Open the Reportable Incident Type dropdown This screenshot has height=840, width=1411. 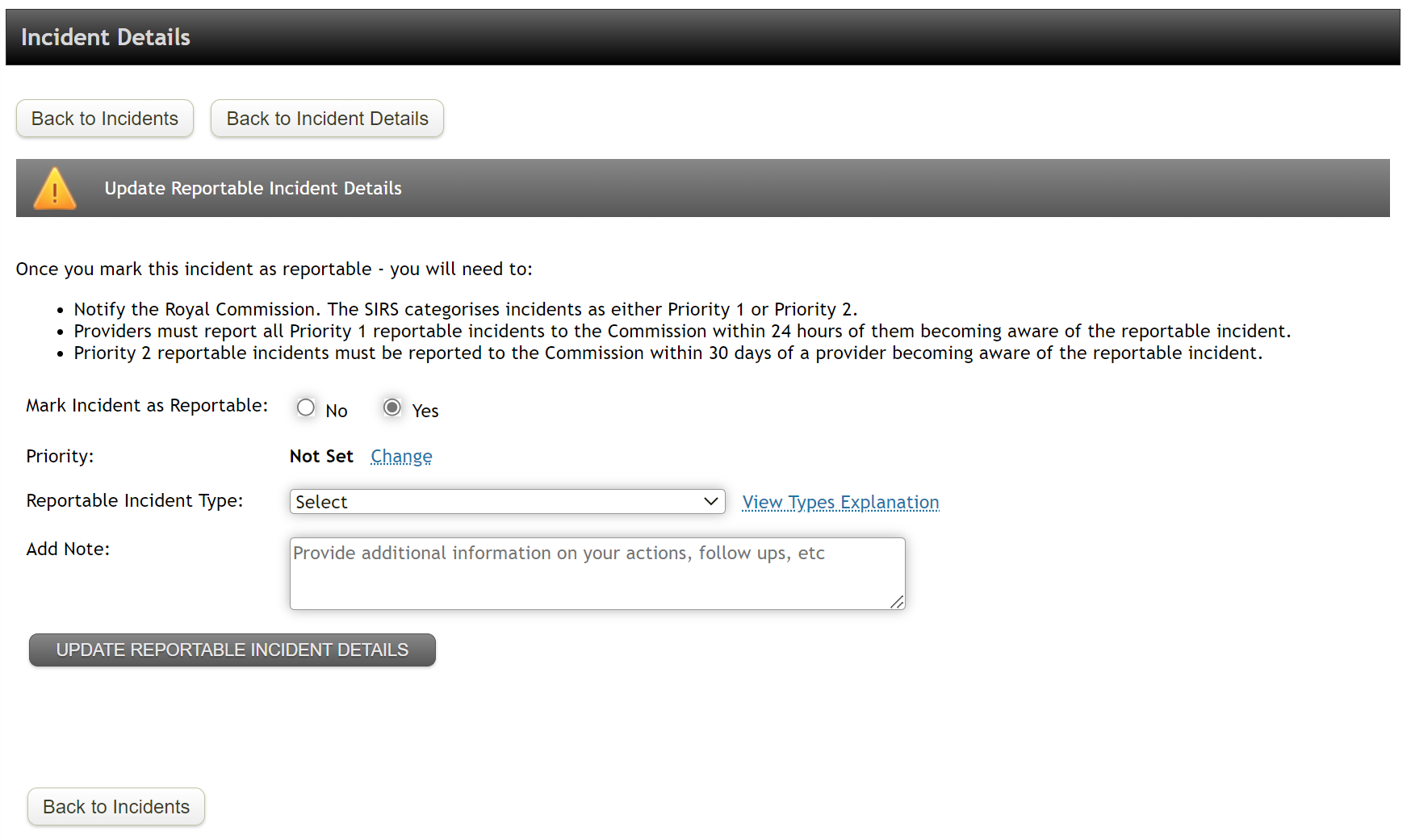(x=507, y=501)
